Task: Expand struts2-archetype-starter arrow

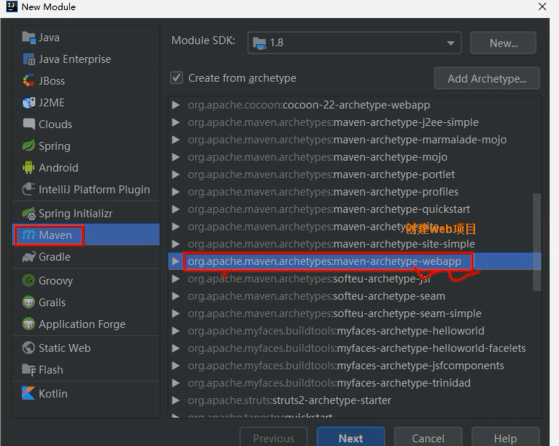Action: pos(175,400)
